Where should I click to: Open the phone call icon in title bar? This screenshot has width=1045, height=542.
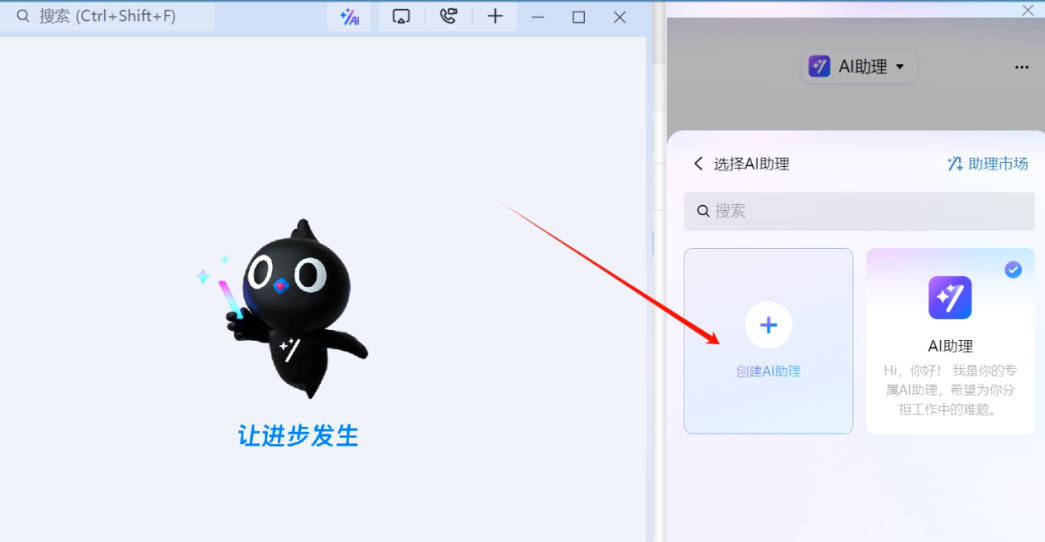click(449, 16)
